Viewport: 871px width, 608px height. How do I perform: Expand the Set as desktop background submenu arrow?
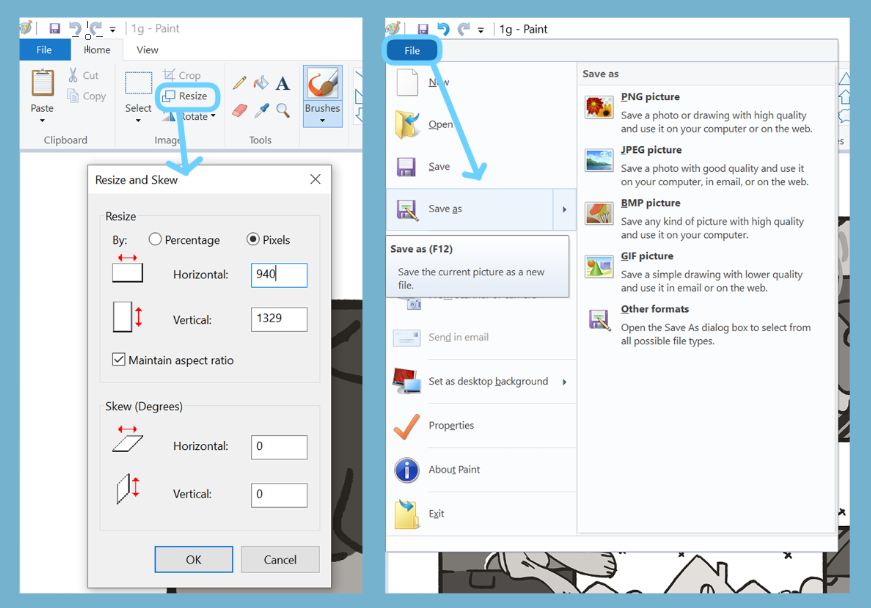click(564, 382)
